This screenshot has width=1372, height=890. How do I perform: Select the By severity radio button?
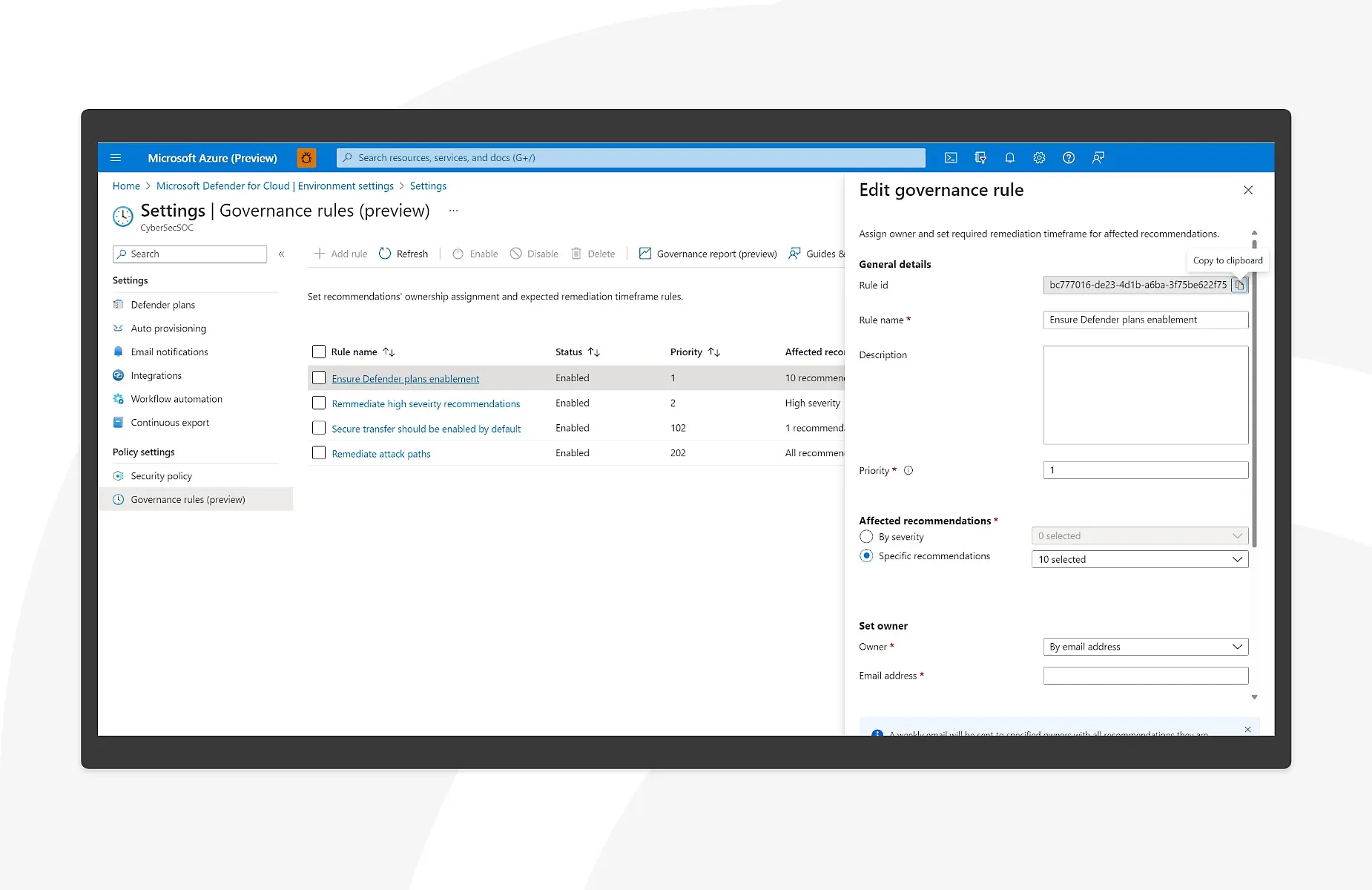866,536
